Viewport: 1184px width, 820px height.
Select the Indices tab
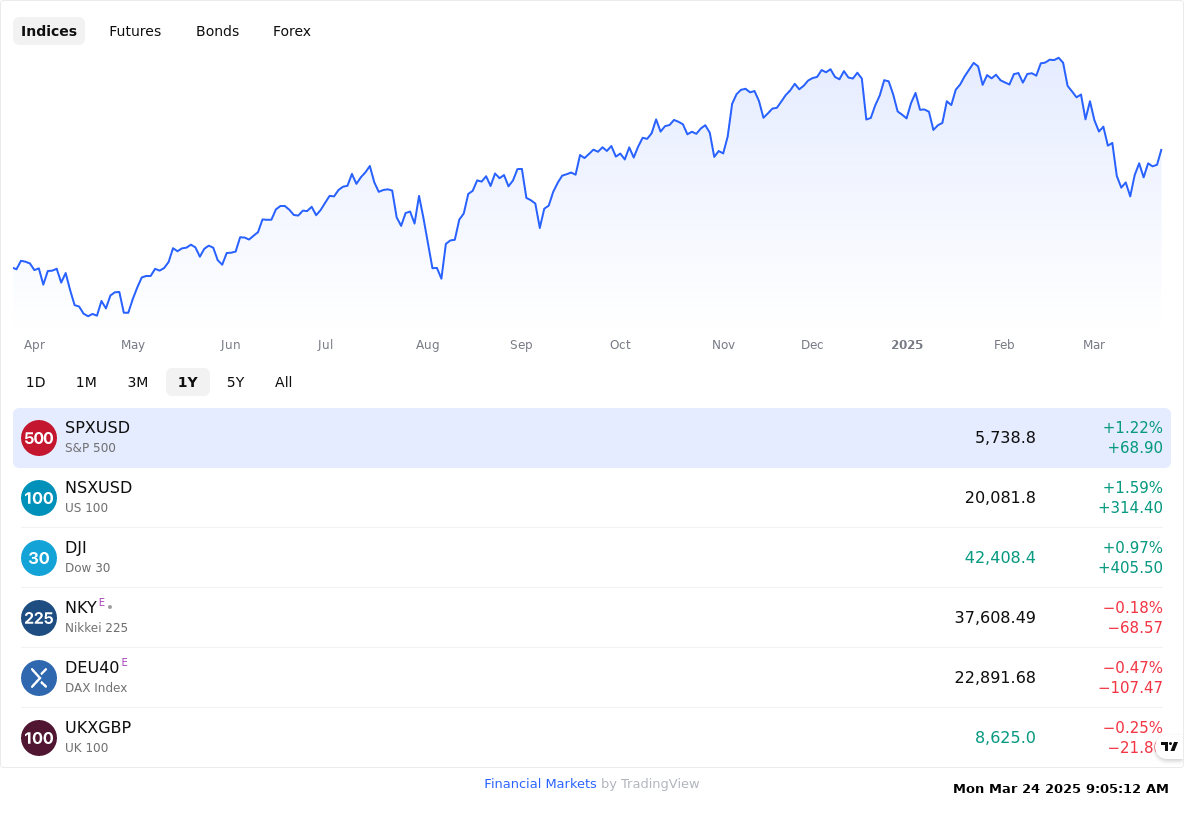49,31
